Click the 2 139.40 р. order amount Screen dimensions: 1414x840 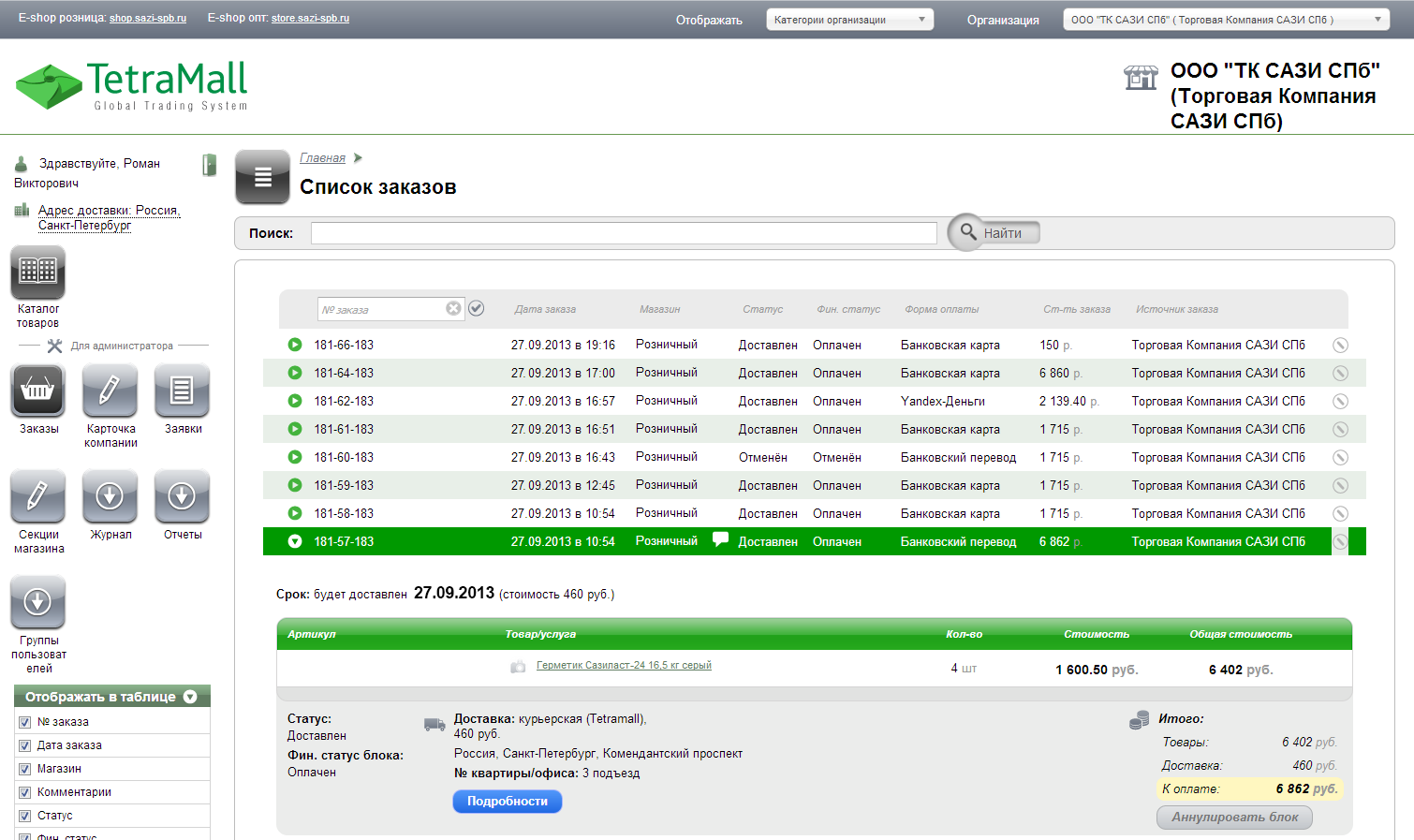click(1068, 401)
